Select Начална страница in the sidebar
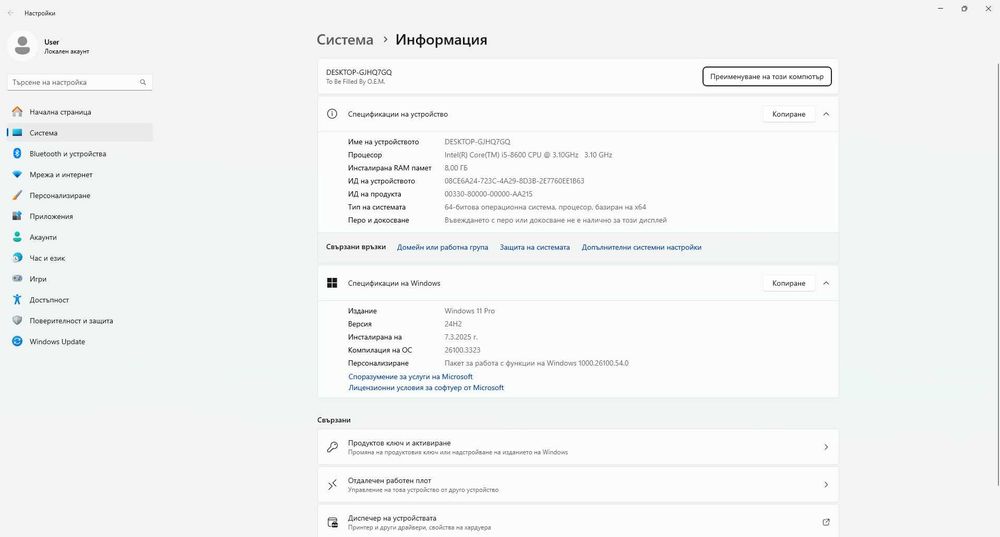This screenshot has height=537, width=1000. [x=80, y=112]
